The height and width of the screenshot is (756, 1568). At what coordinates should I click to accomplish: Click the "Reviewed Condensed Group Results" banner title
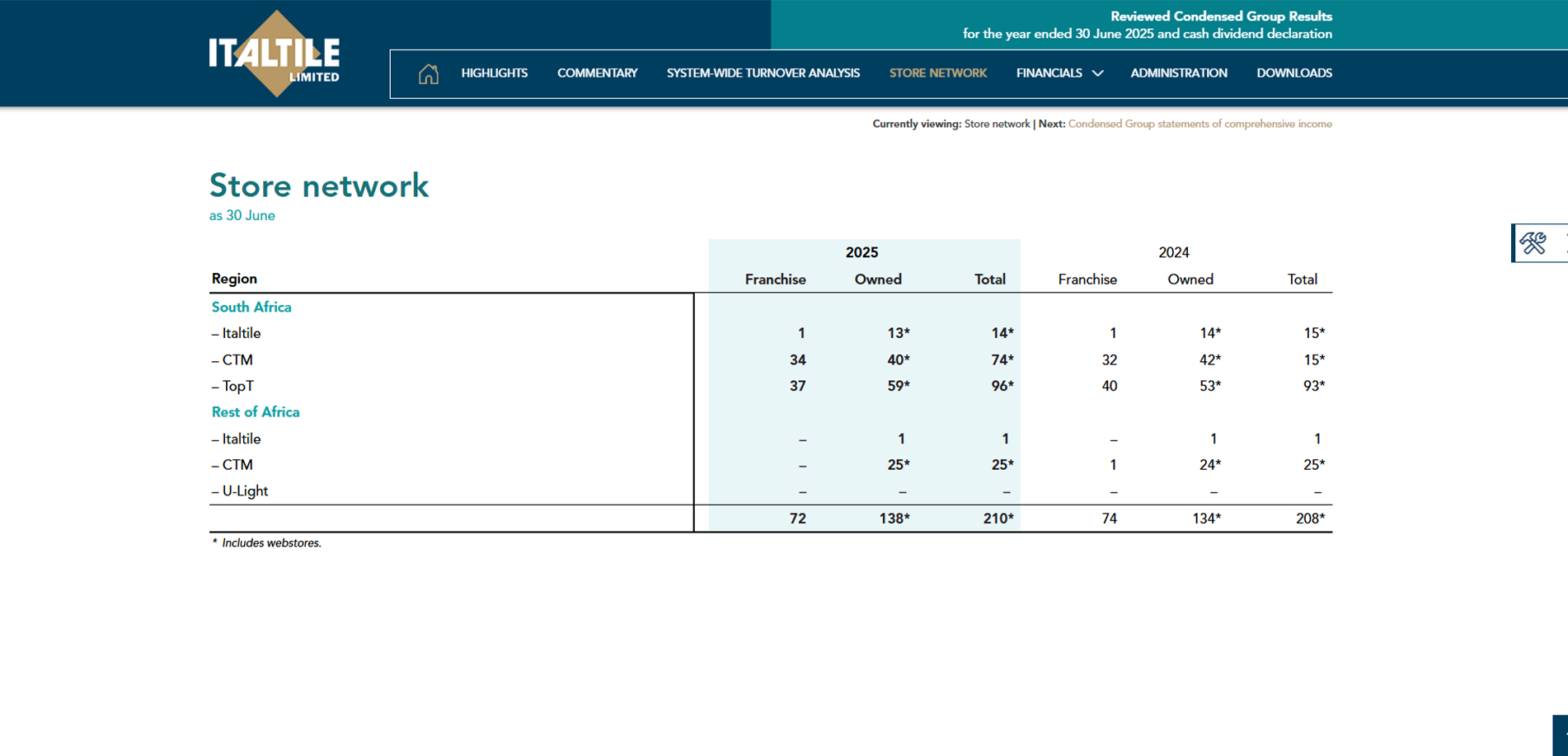tap(1221, 16)
